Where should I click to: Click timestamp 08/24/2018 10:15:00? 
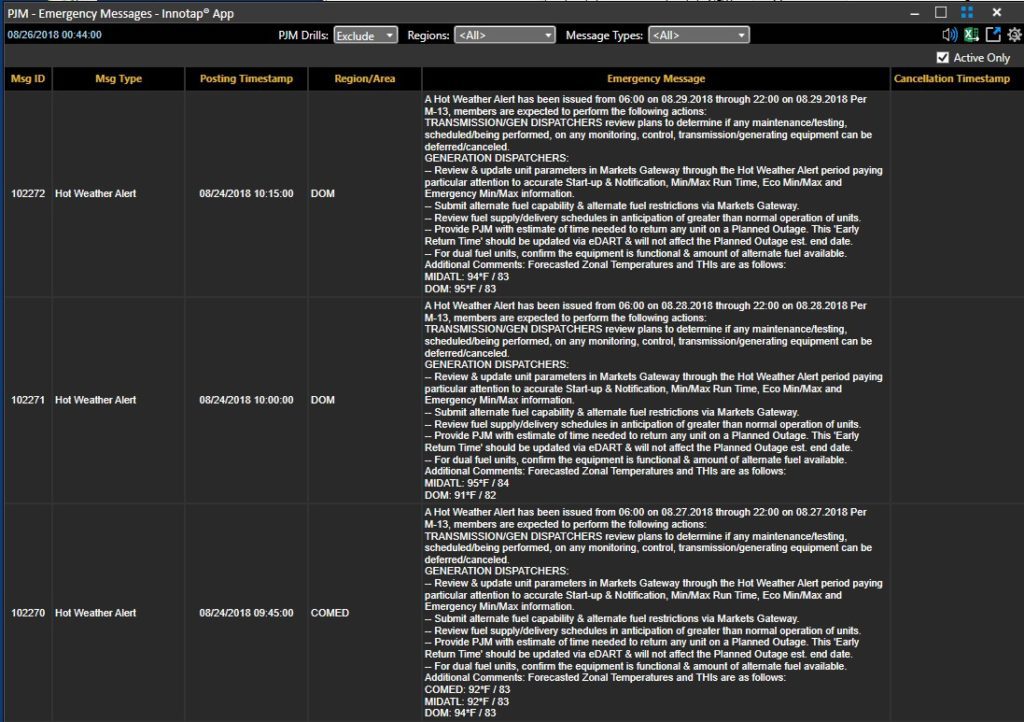(246, 193)
